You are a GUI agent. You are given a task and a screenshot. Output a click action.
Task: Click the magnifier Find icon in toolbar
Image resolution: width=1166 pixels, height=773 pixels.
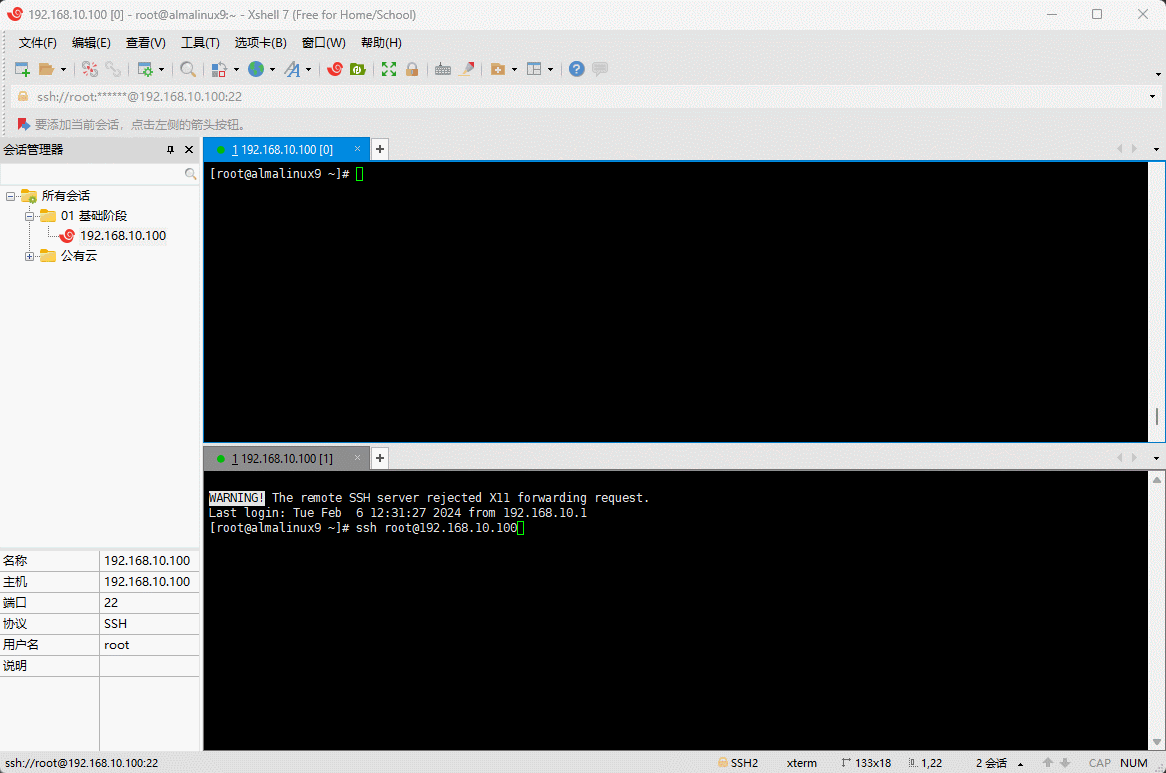tap(187, 69)
